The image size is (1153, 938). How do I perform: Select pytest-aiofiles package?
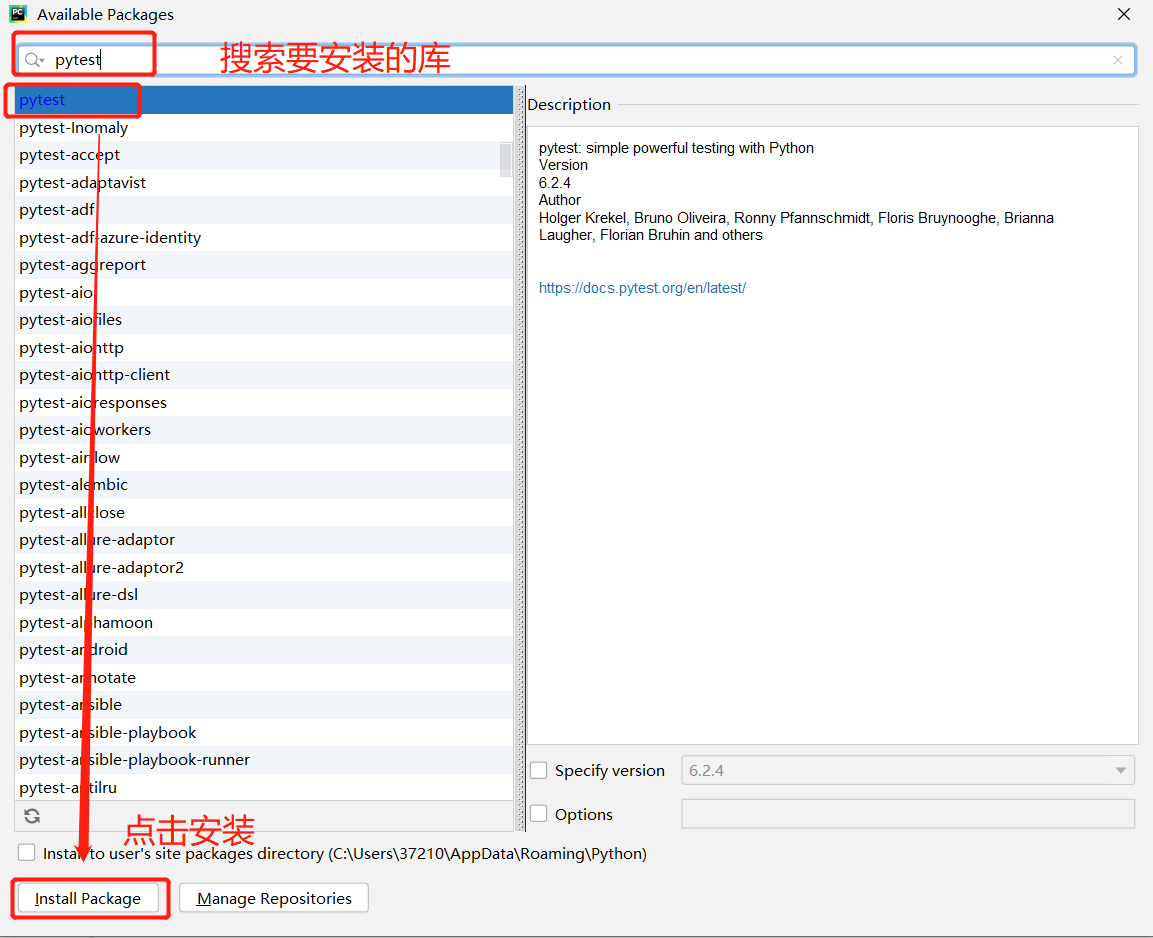click(x=263, y=320)
